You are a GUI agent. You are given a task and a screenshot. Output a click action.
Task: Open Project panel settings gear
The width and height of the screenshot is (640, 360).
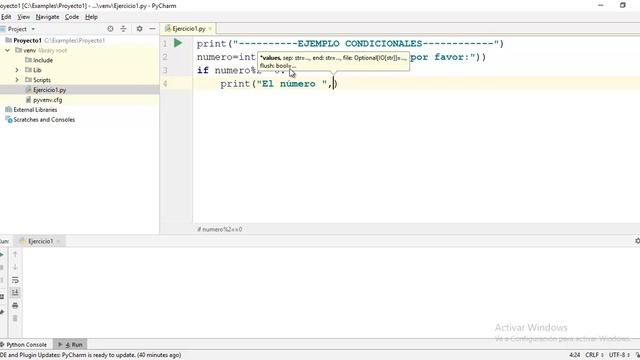pyautogui.click(x=140, y=29)
